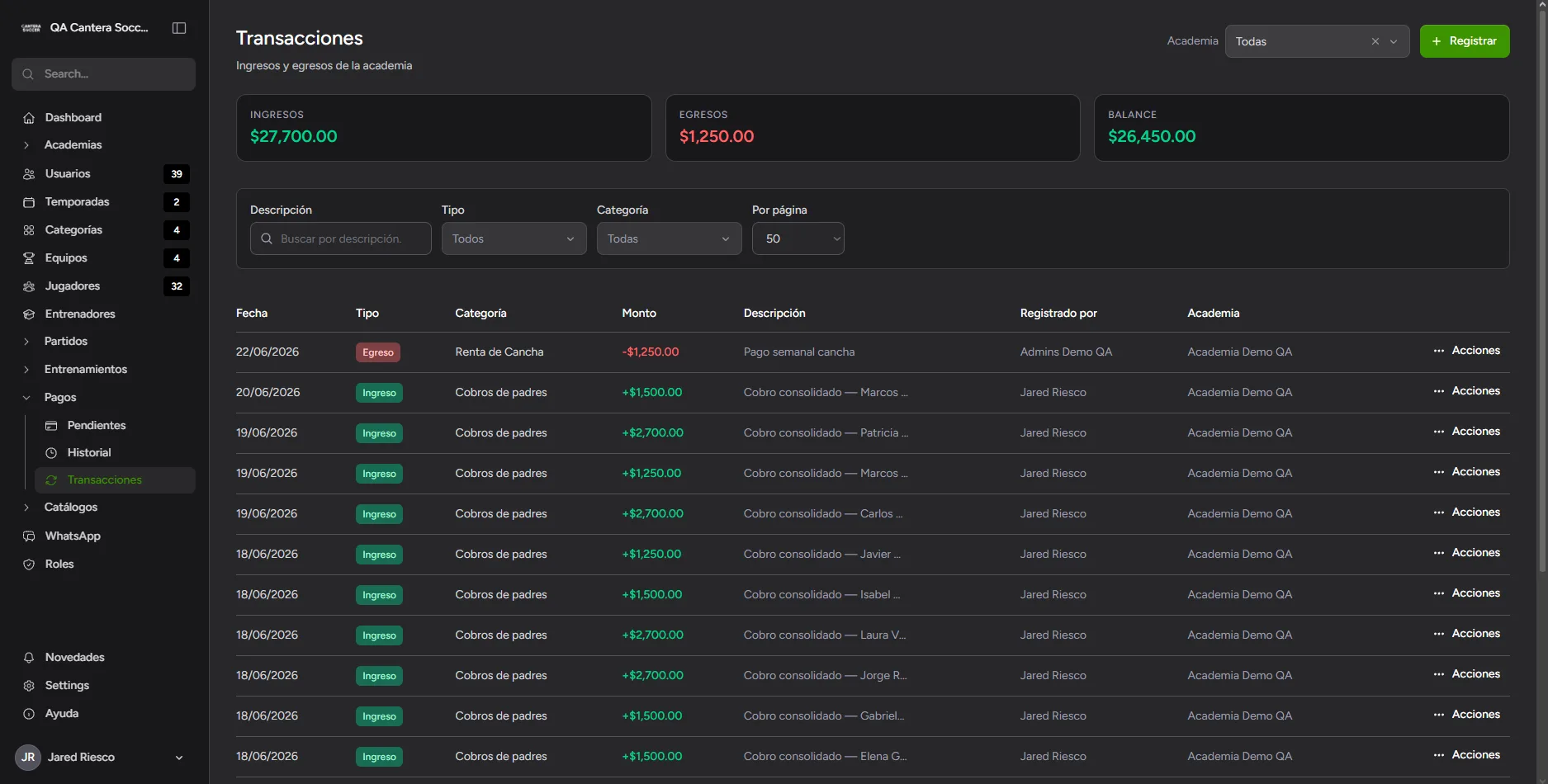Focus the Buscar por descripción field
Image resolution: width=1548 pixels, height=784 pixels.
(x=340, y=239)
